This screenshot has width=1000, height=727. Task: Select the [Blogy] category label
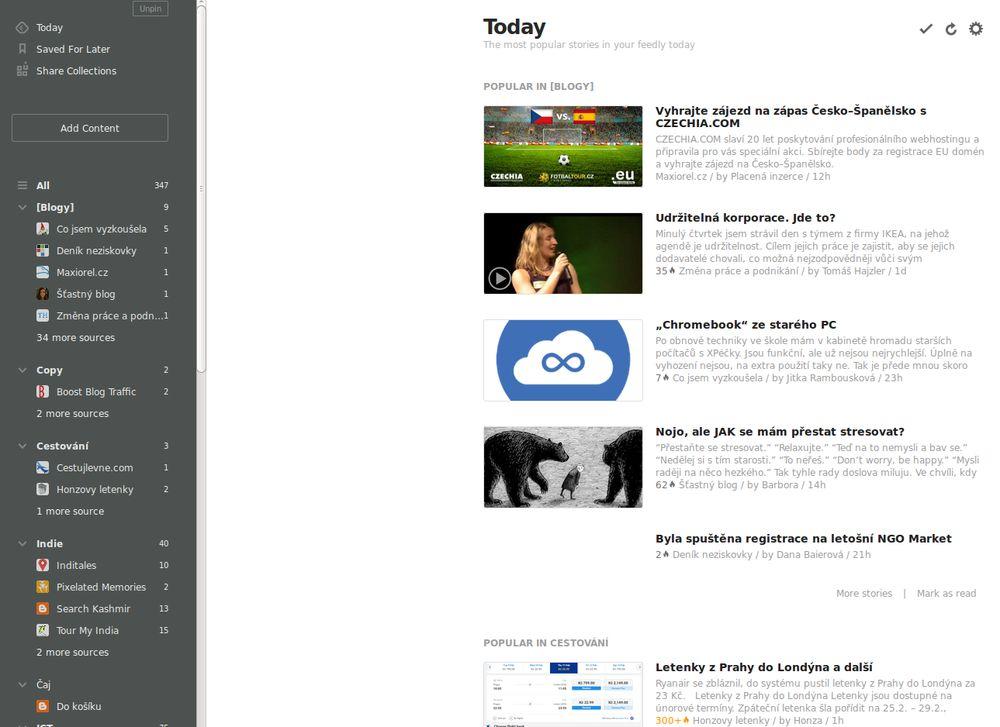click(x=55, y=207)
